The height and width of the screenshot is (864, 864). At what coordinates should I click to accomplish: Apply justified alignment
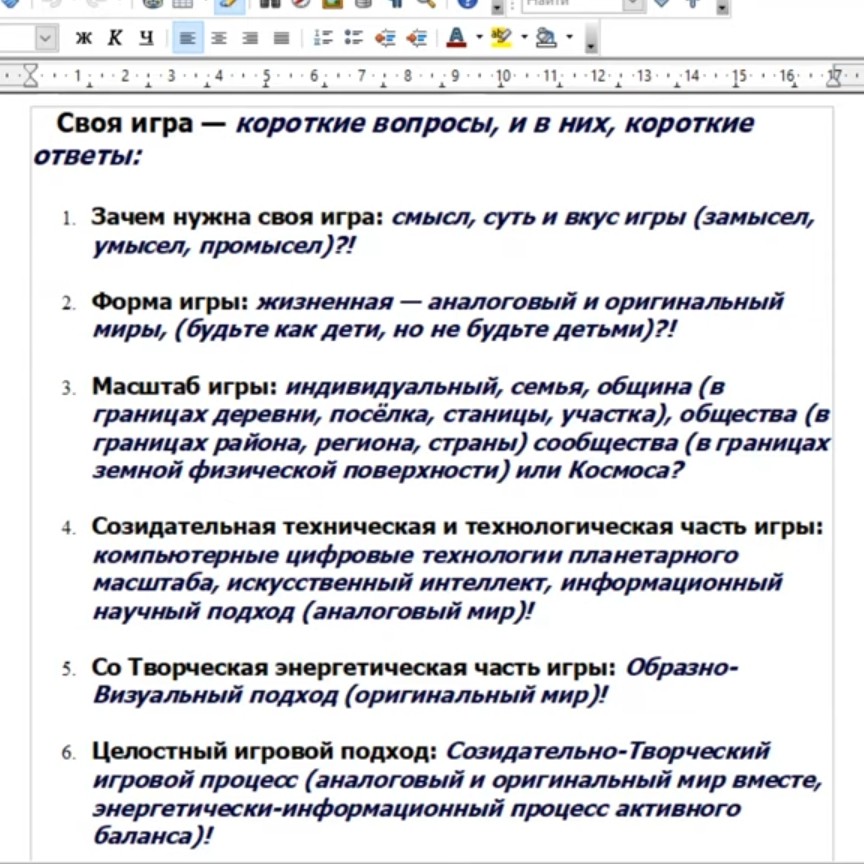point(282,37)
